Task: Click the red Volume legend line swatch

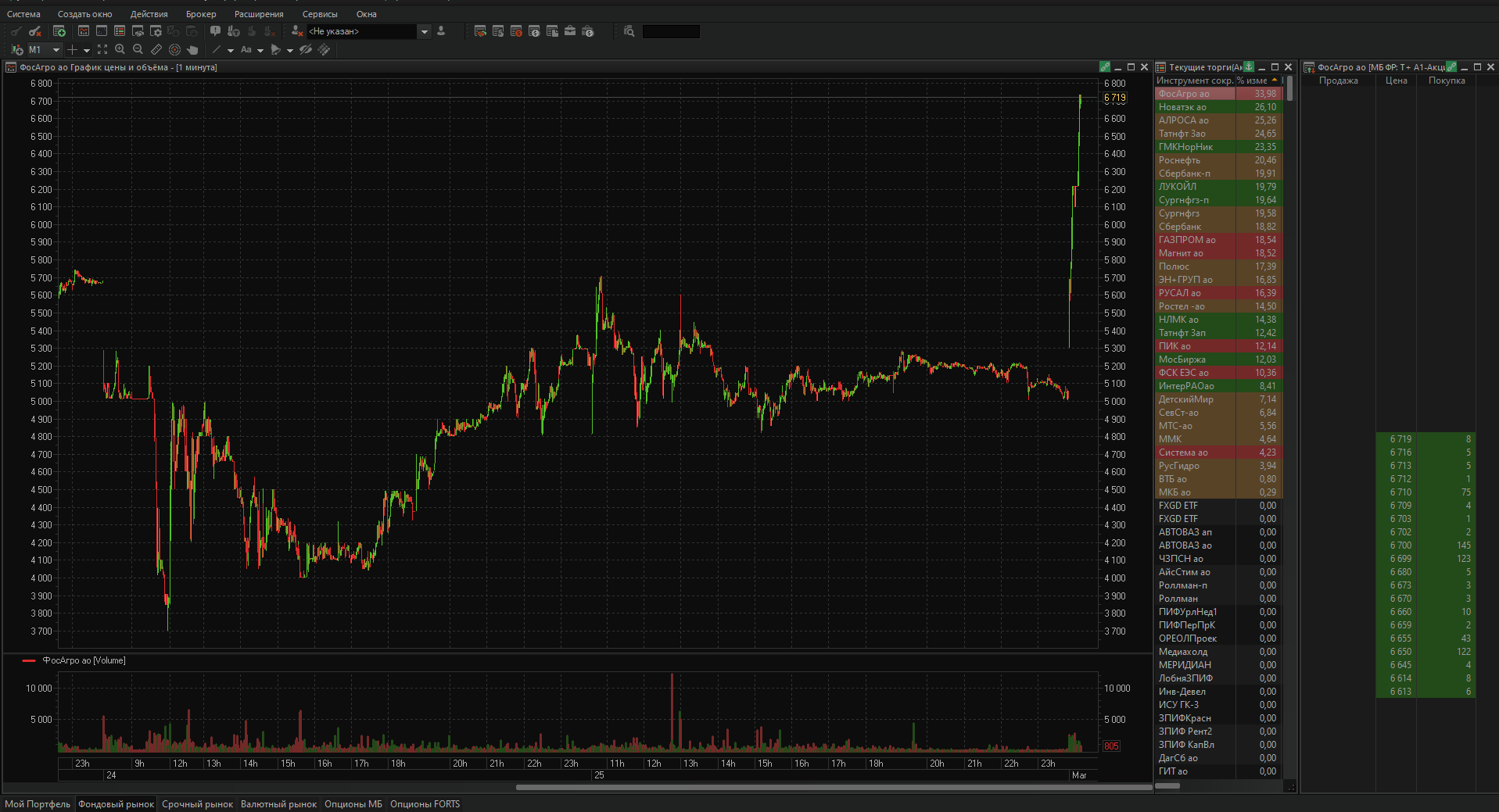Action: pos(29,660)
